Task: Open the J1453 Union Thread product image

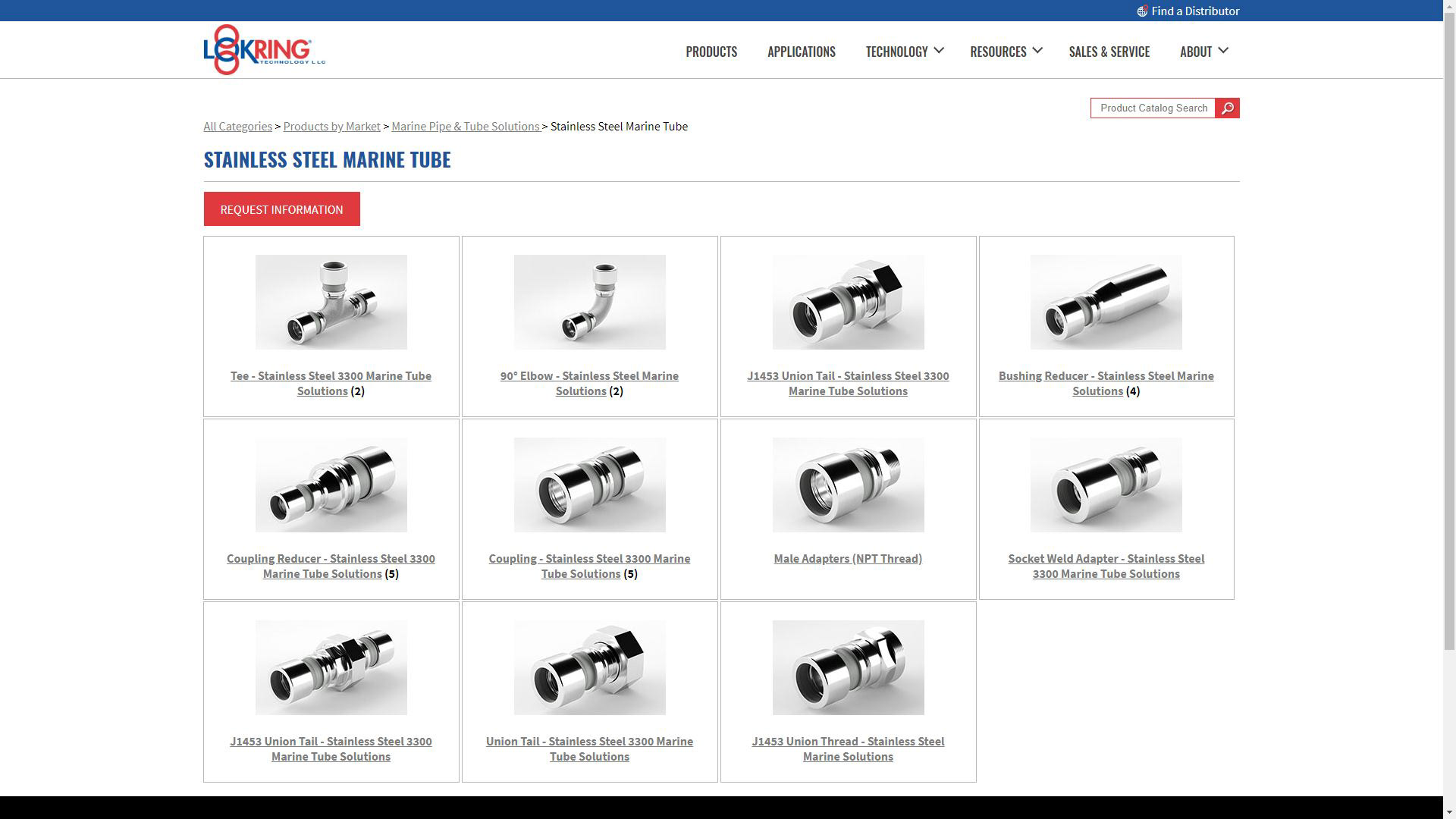Action: click(848, 667)
